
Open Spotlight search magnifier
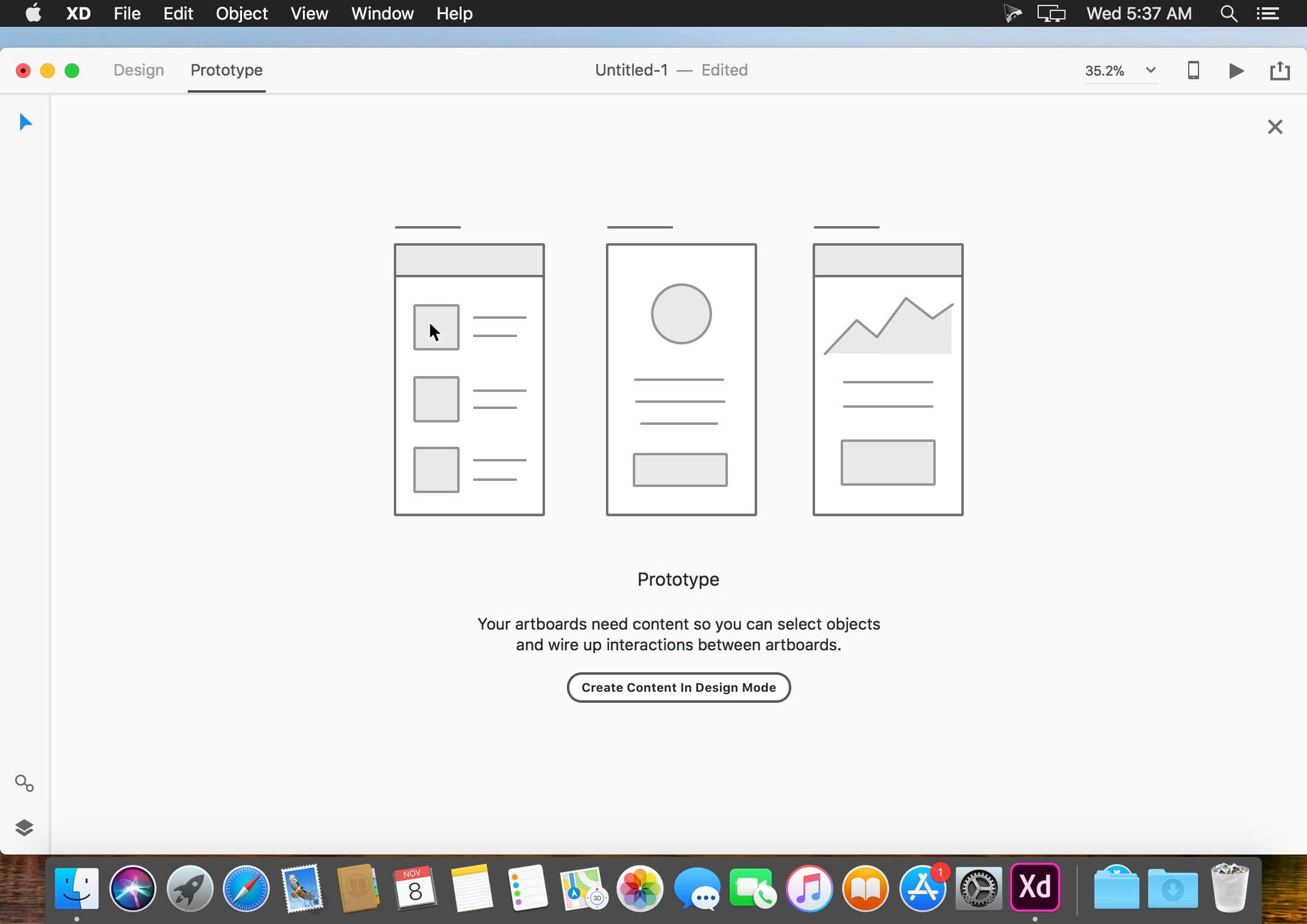pyautogui.click(x=1228, y=13)
